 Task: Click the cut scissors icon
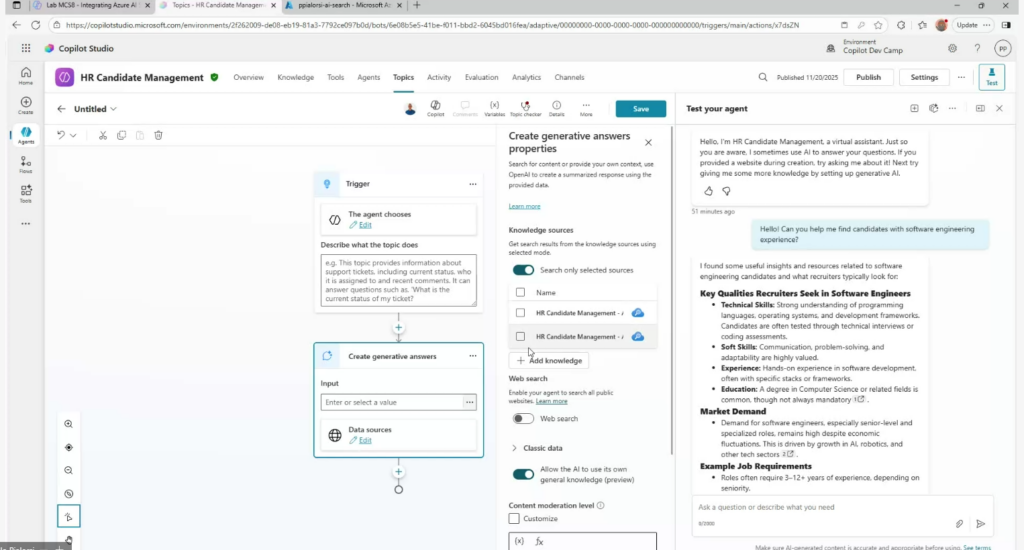(103, 135)
